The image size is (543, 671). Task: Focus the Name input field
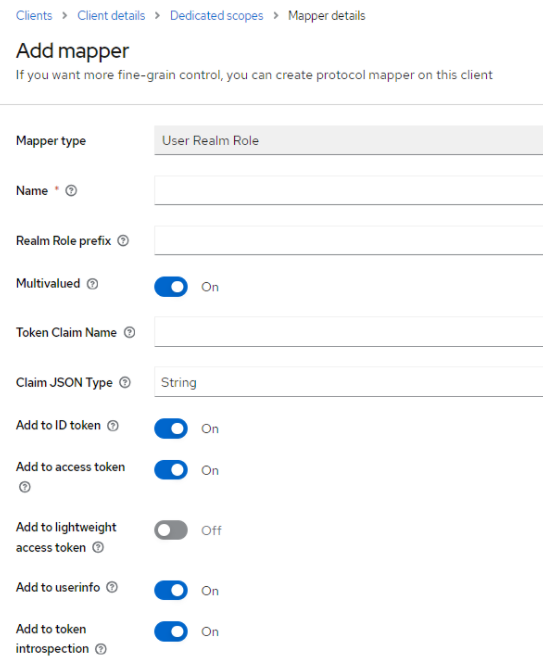pyautogui.click(x=348, y=190)
